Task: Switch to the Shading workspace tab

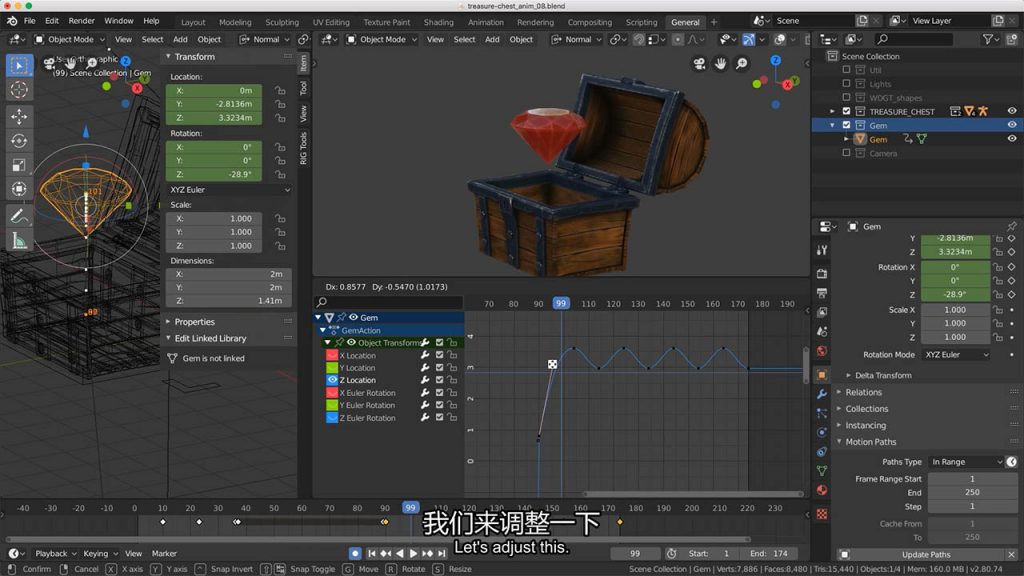Action: tap(438, 22)
